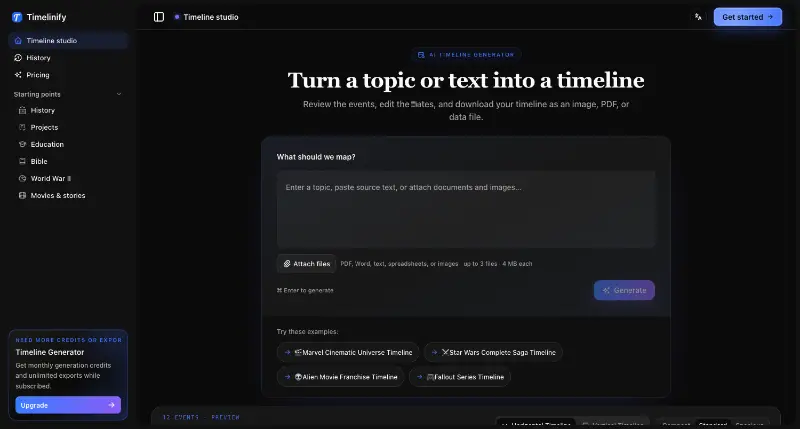Click the Get started button

747,17
